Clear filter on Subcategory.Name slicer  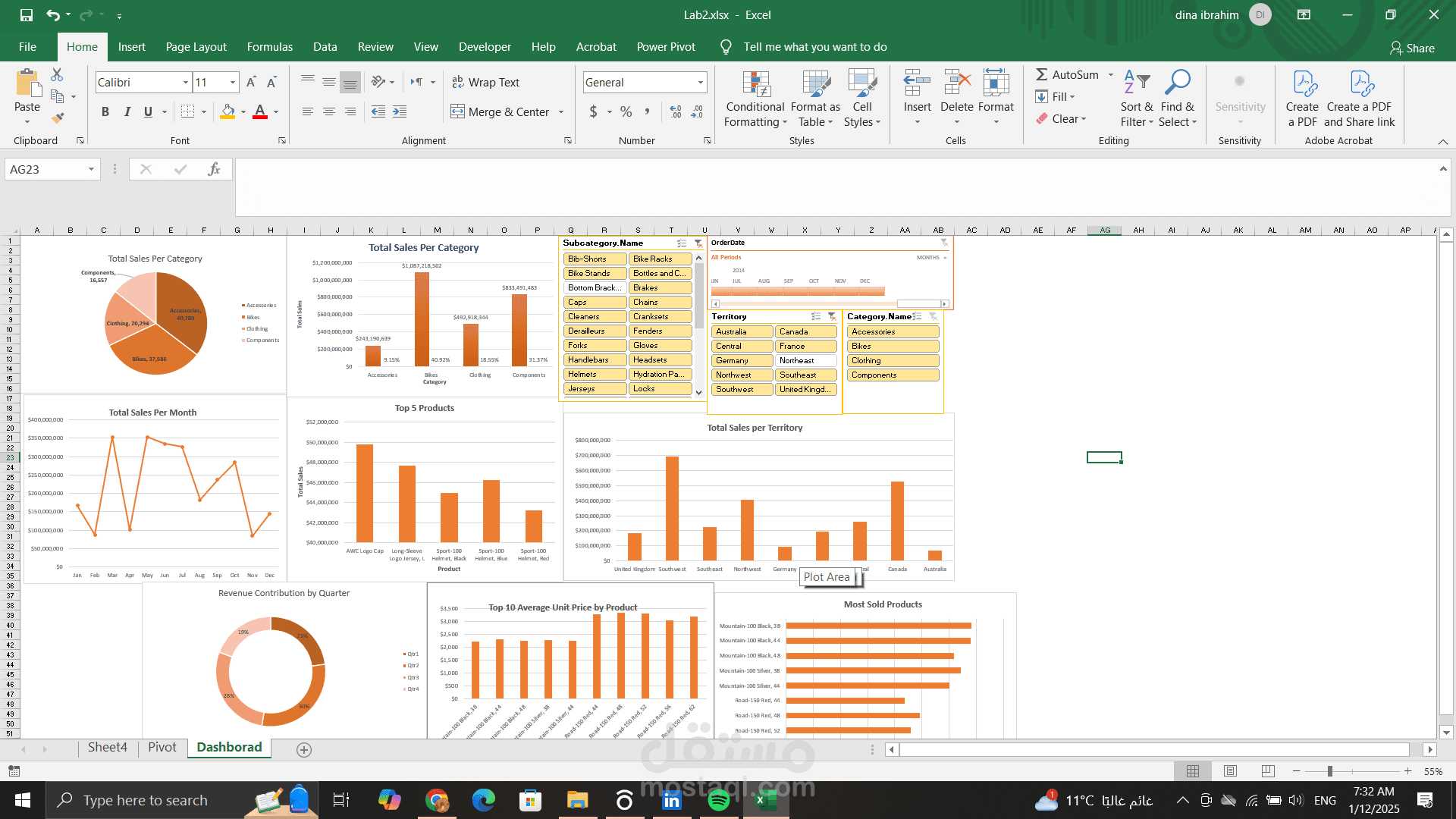coord(698,243)
